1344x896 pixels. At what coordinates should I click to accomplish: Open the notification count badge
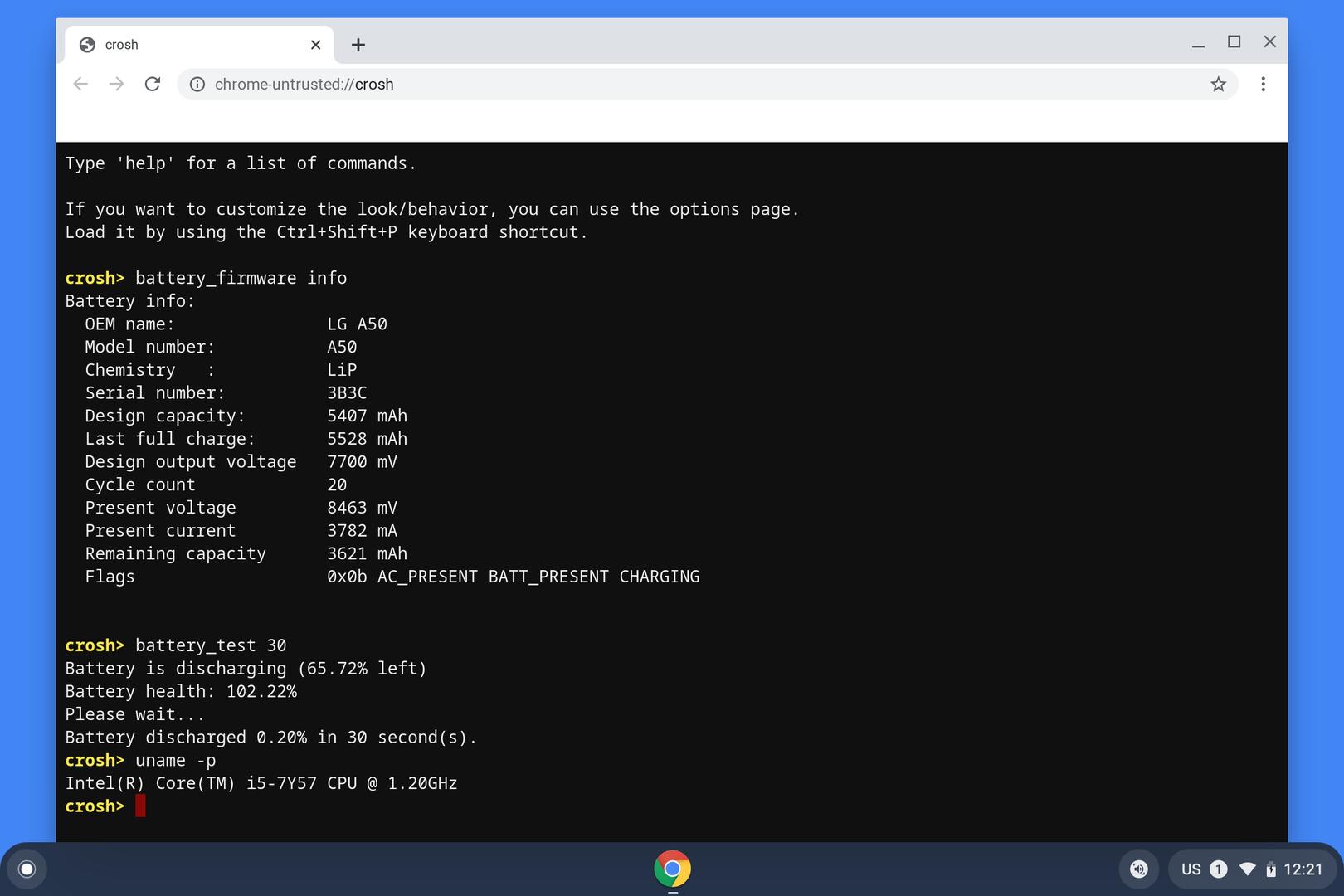[x=1219, y=869]
